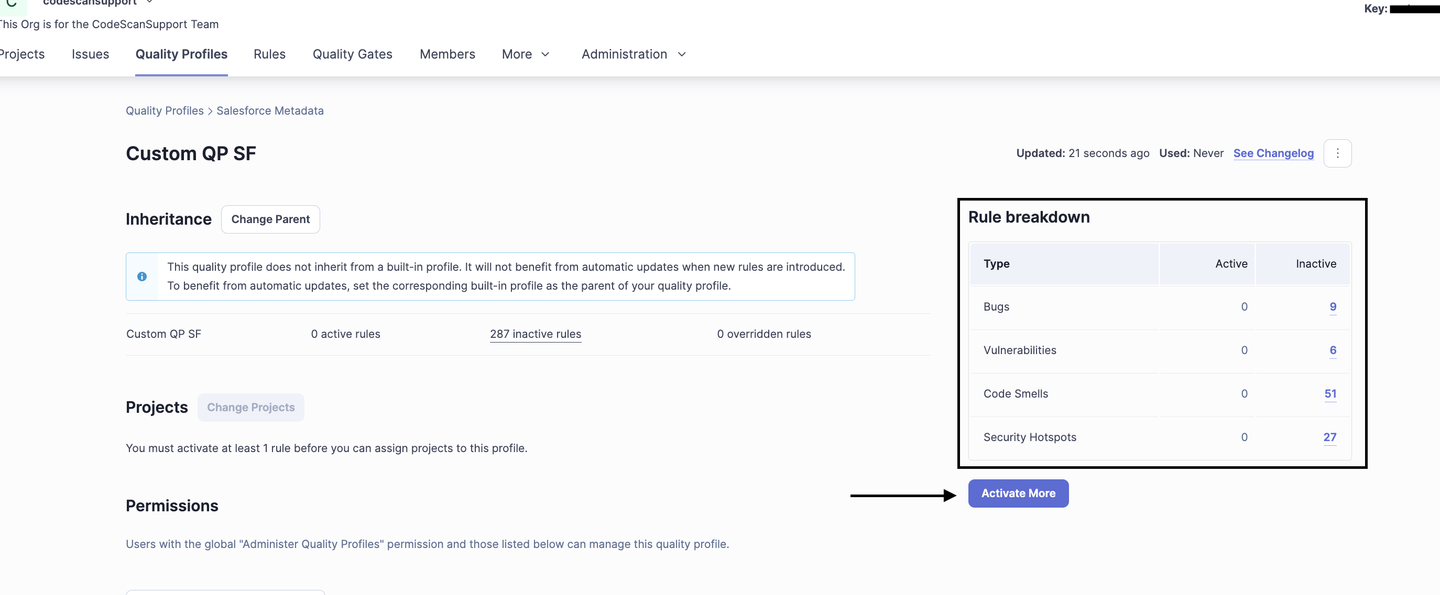View the 6 inactive Vulnerabilities rules
This screenshot has width=1440, height=595.
coord(1332,350)
